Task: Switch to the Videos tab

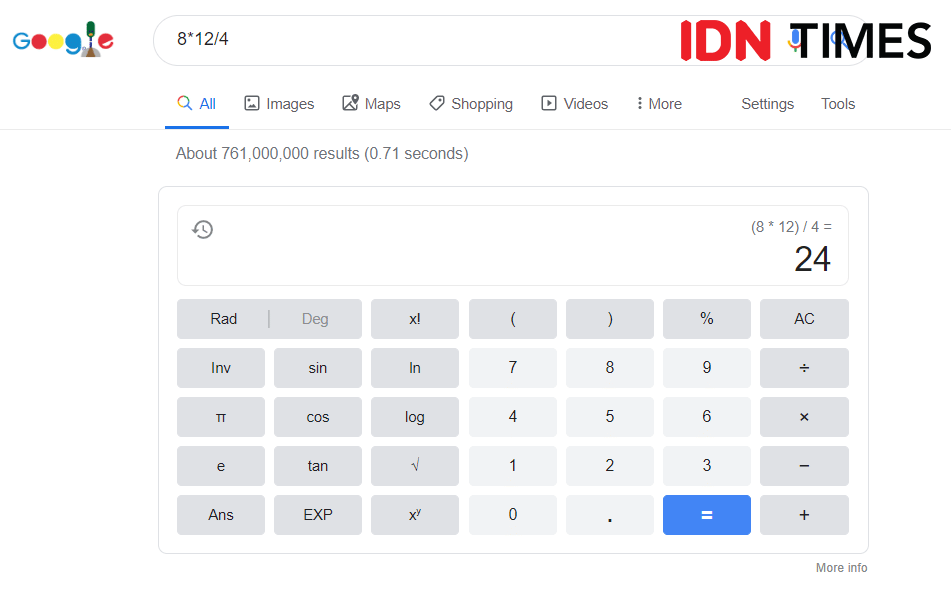Action: click(x=575, y=104)
